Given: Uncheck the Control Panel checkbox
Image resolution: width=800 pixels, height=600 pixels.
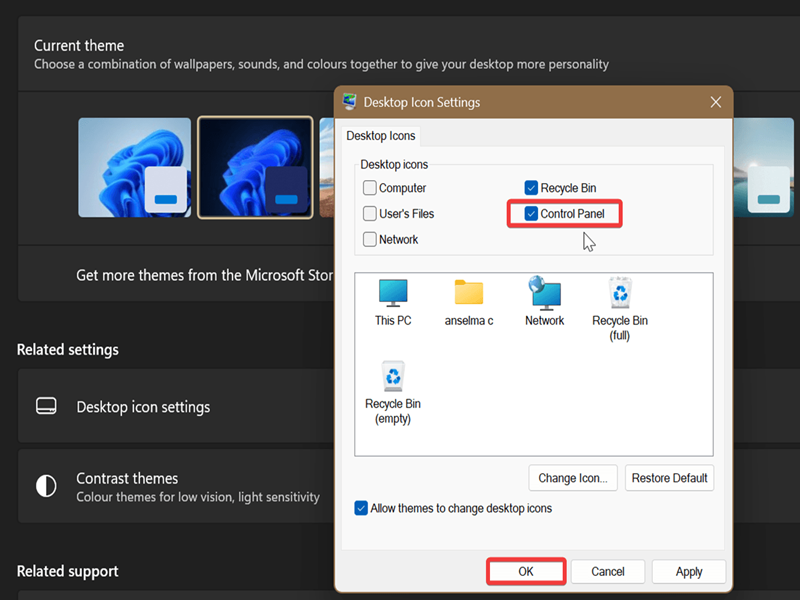Looking at the screenshot, I should tap(531, 213).
